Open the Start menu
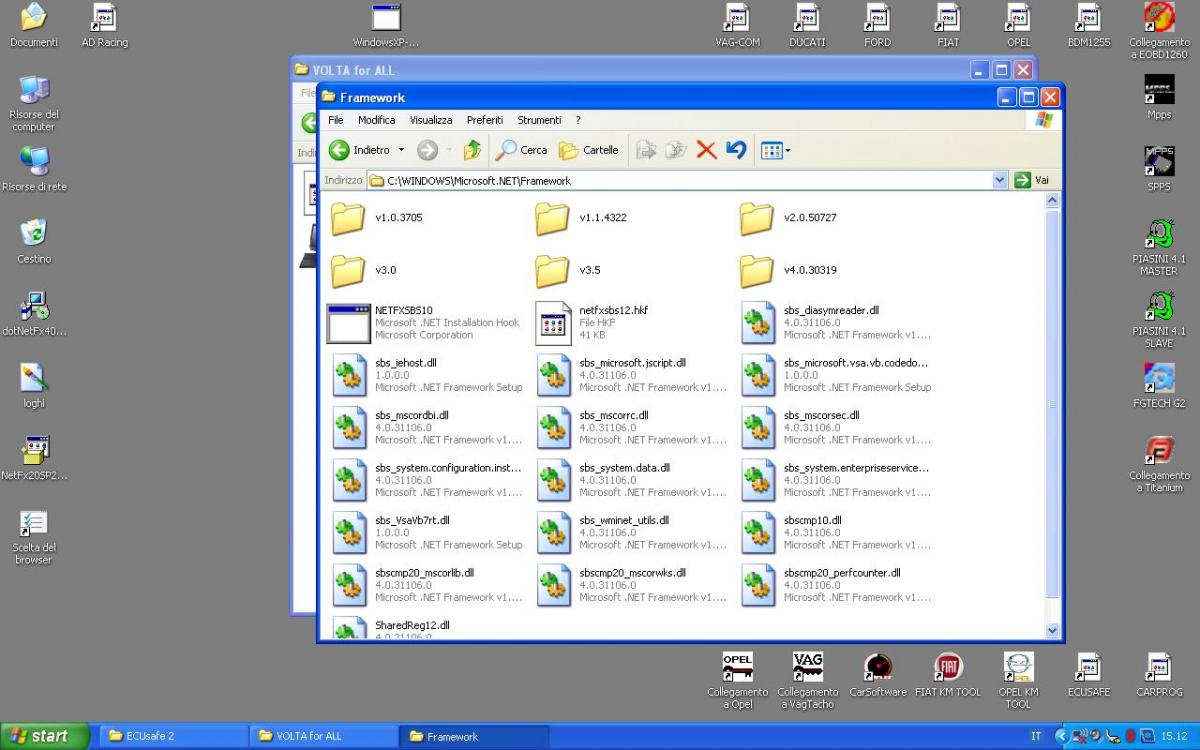Screen dimensions: 1200x750 (45, 736)
